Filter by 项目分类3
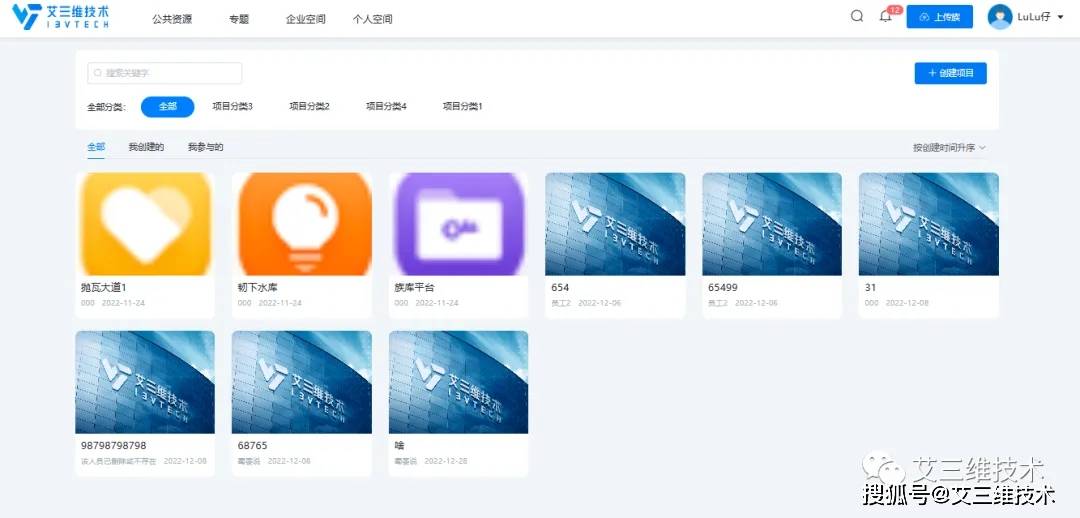Viewport: 1080px width, 518px height. (x=233, y=107)
